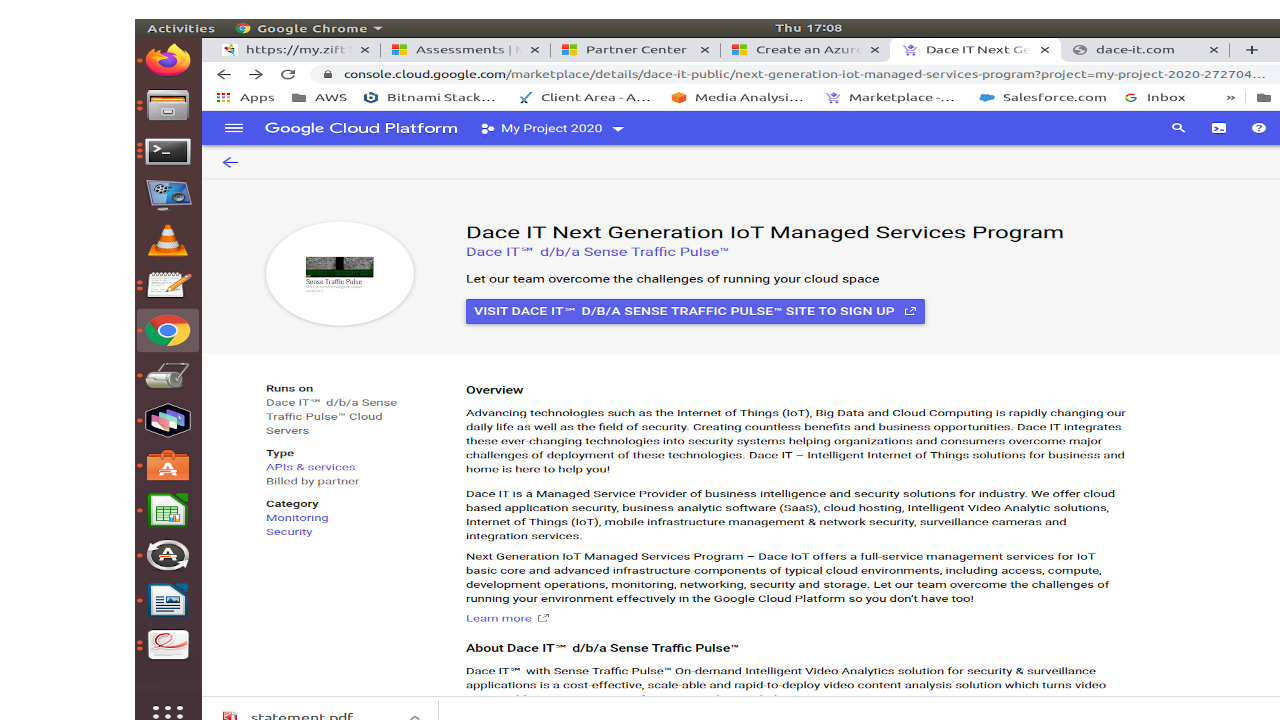
Task: Launch VLC media player from dock
Action: coord(168,240)
